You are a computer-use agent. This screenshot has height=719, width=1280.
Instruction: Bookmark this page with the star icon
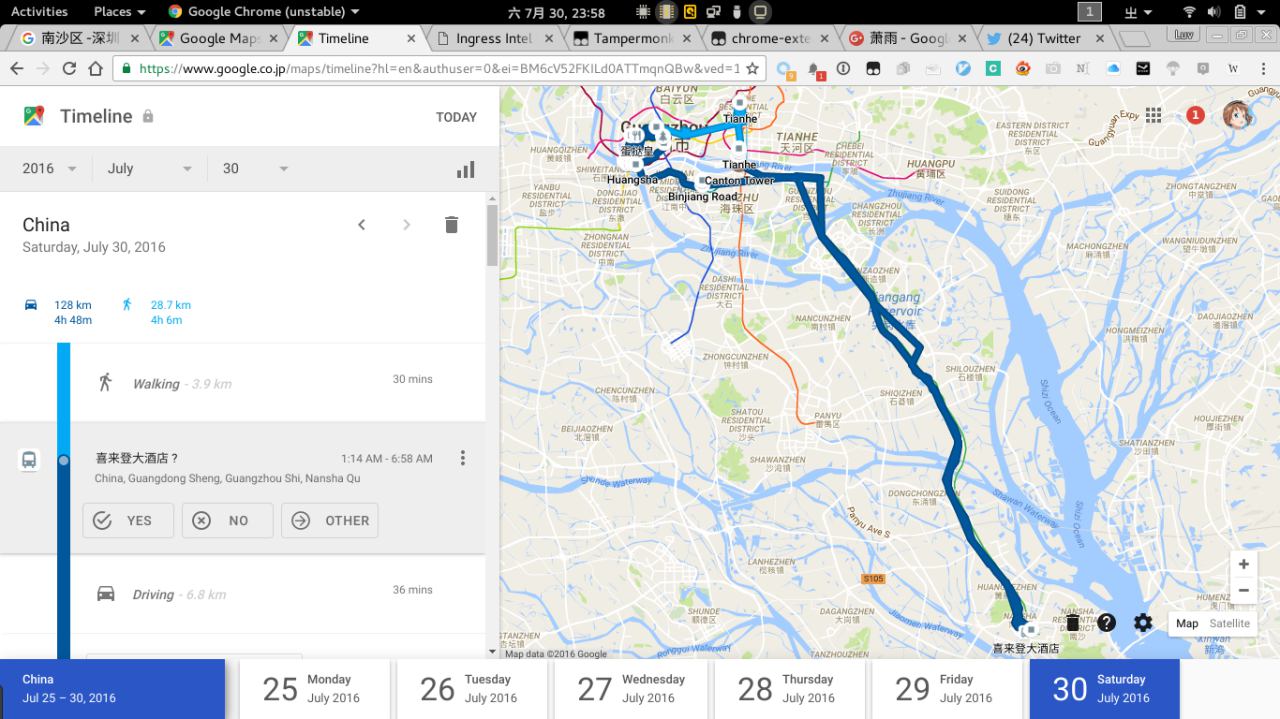pyautogui.click(x=752, y=69)
